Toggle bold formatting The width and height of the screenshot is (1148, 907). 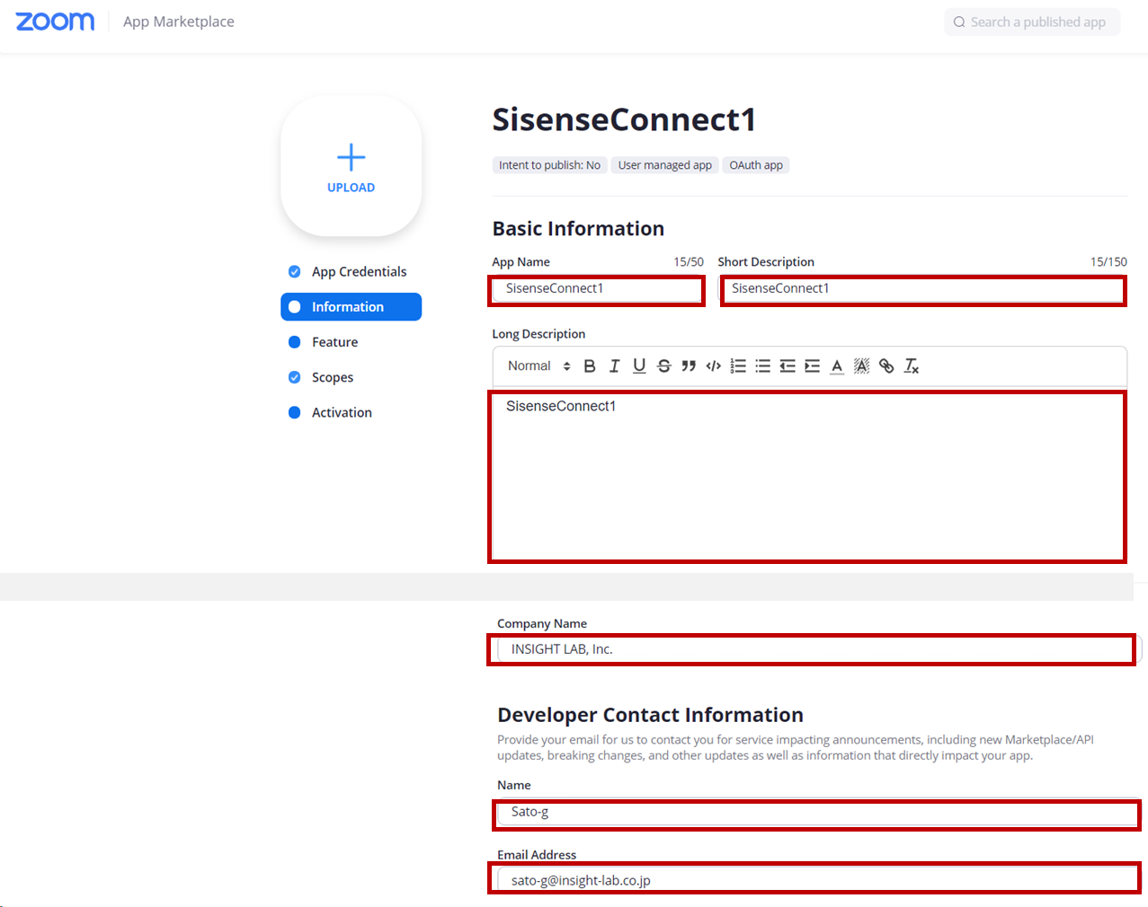point(589,366)
